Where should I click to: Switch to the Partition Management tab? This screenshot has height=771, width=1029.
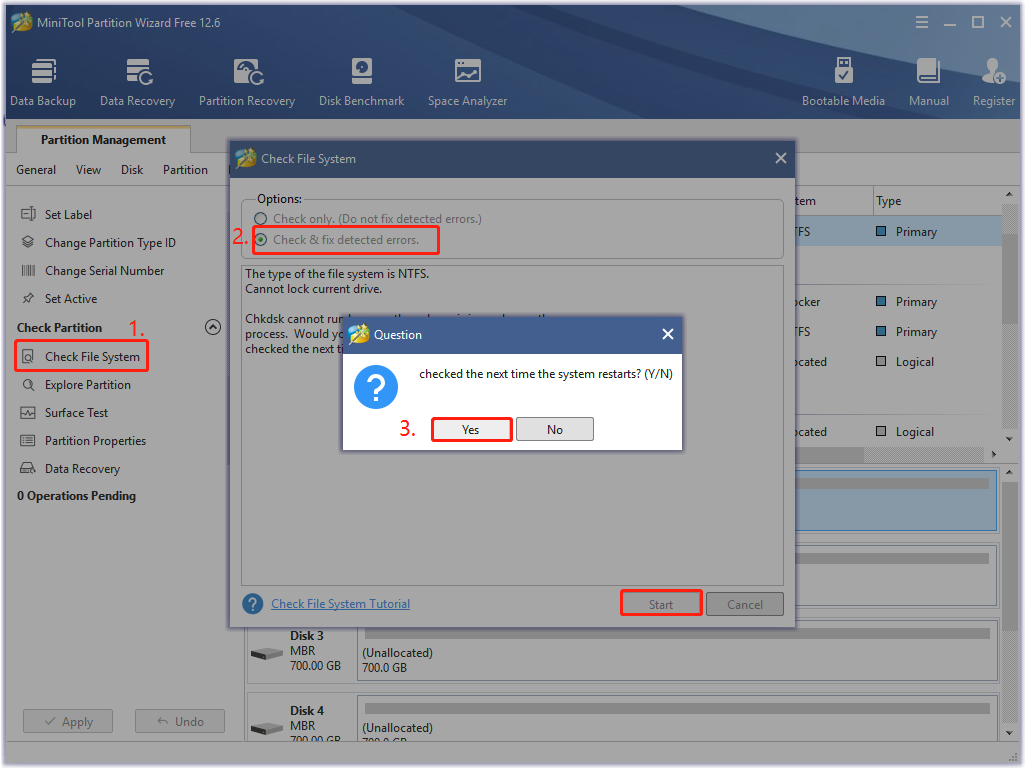click(x=103, y=140)
